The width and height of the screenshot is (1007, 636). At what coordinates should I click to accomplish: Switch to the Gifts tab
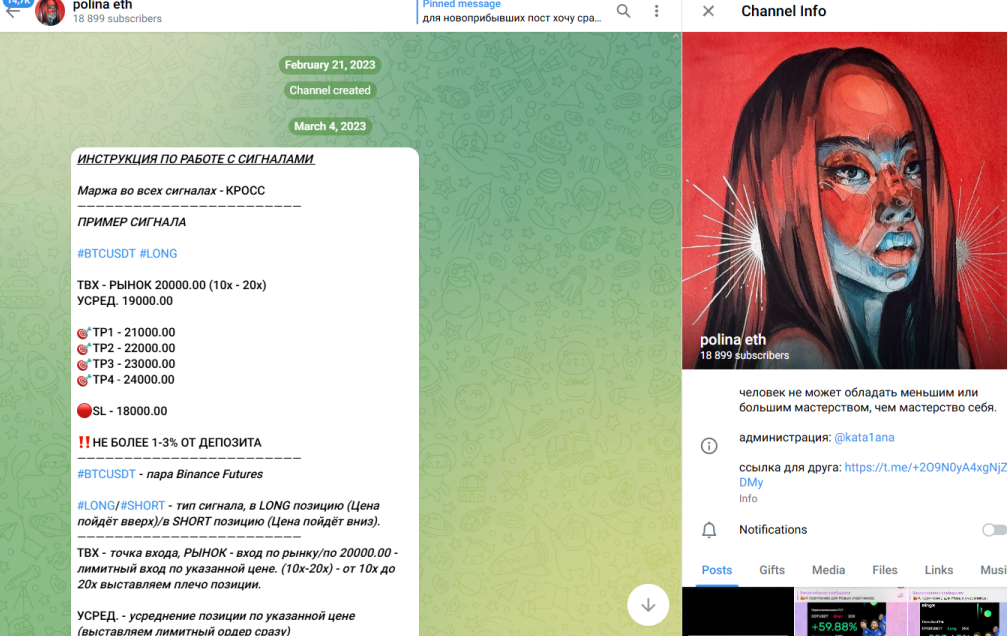coord(772,570)
